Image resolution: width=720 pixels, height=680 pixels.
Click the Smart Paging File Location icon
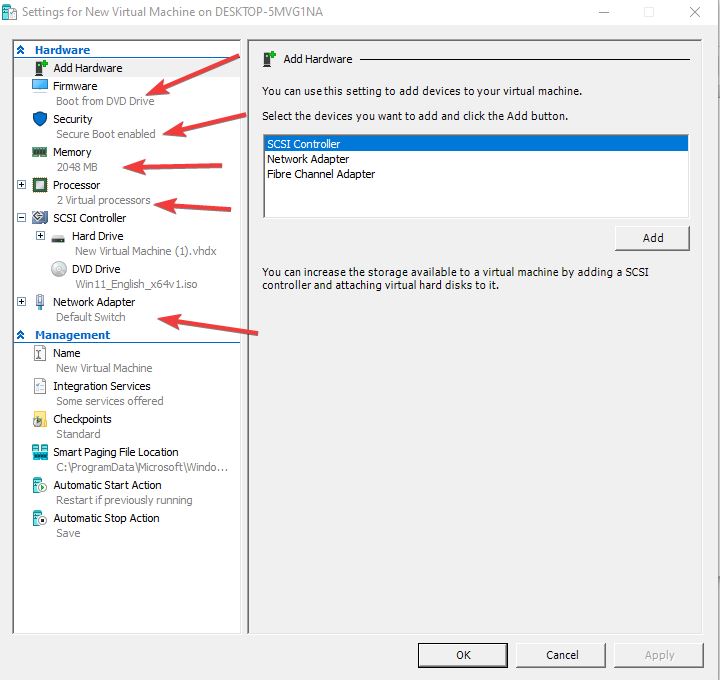coord(40,452)
